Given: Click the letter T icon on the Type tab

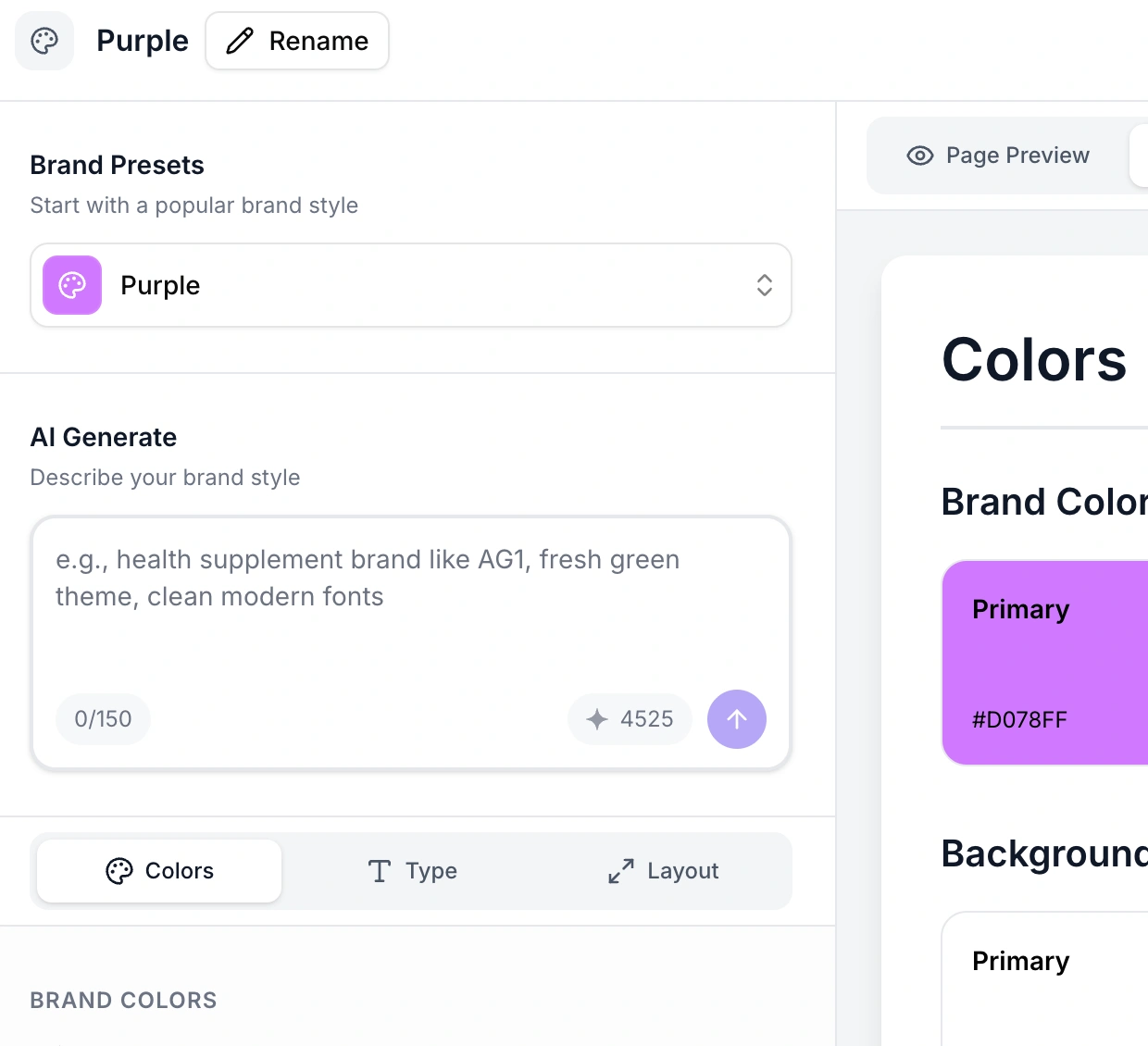Looking at the screenshot, I should (380, 871).
